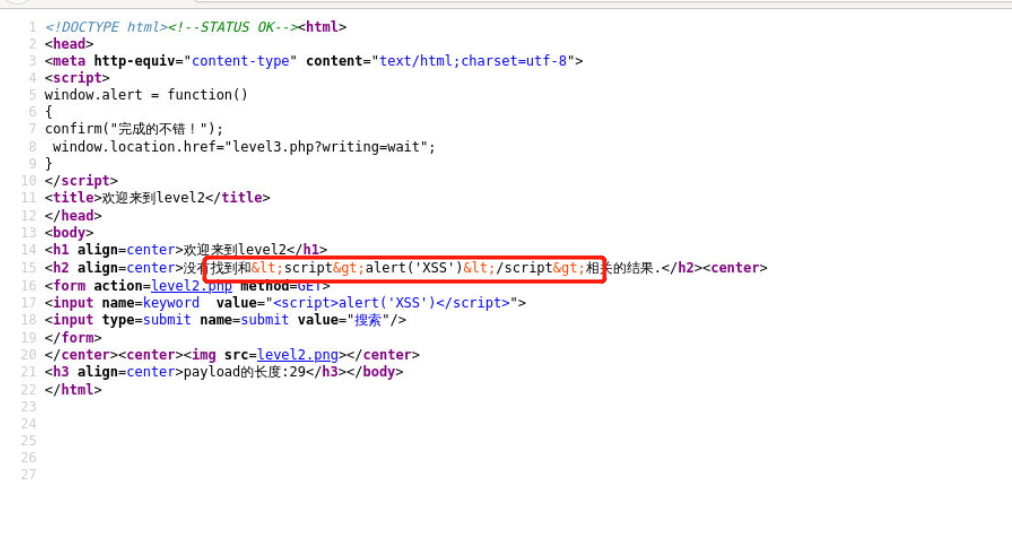Viewport: 1012px width, 533px height.
Task: Click the confirm("完成的不错！") line
Action: (134, 129)
